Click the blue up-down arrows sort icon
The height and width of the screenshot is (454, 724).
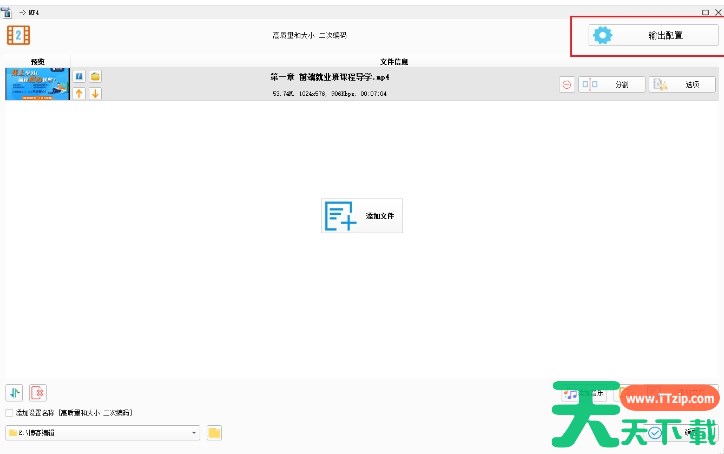pyautogui.click(x=14, y=393)
